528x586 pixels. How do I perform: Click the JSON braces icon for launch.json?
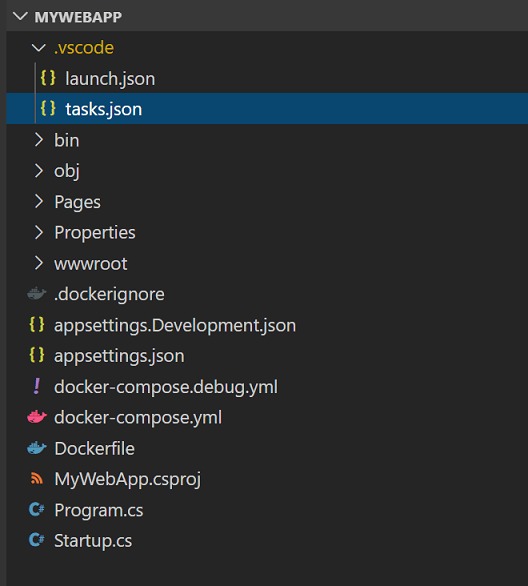pyautogui.click(x=48, y=78)
